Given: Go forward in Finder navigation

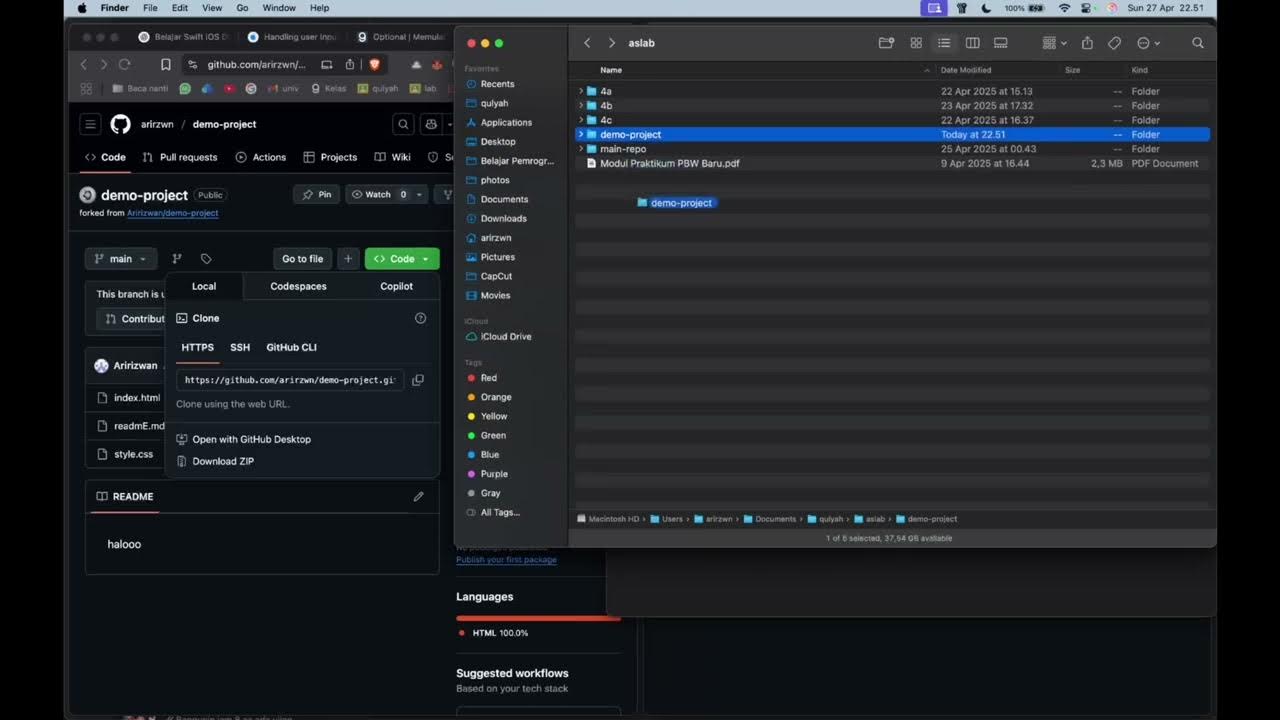Looking at the screenshot, I should point(611,43).
